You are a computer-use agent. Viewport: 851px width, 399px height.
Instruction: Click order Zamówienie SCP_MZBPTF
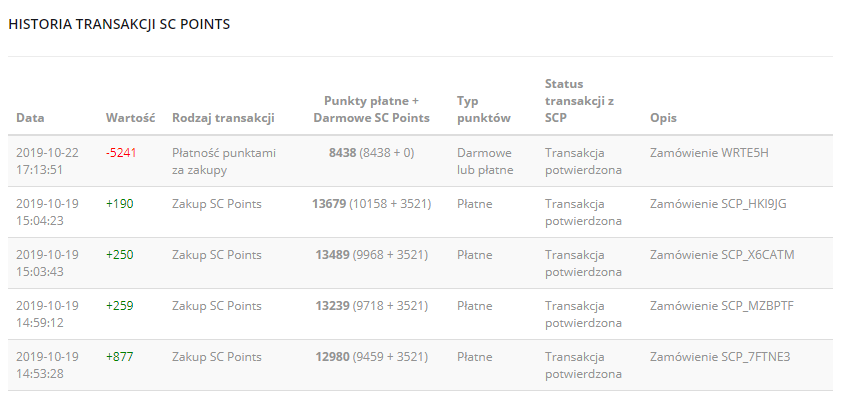point(721,306)
